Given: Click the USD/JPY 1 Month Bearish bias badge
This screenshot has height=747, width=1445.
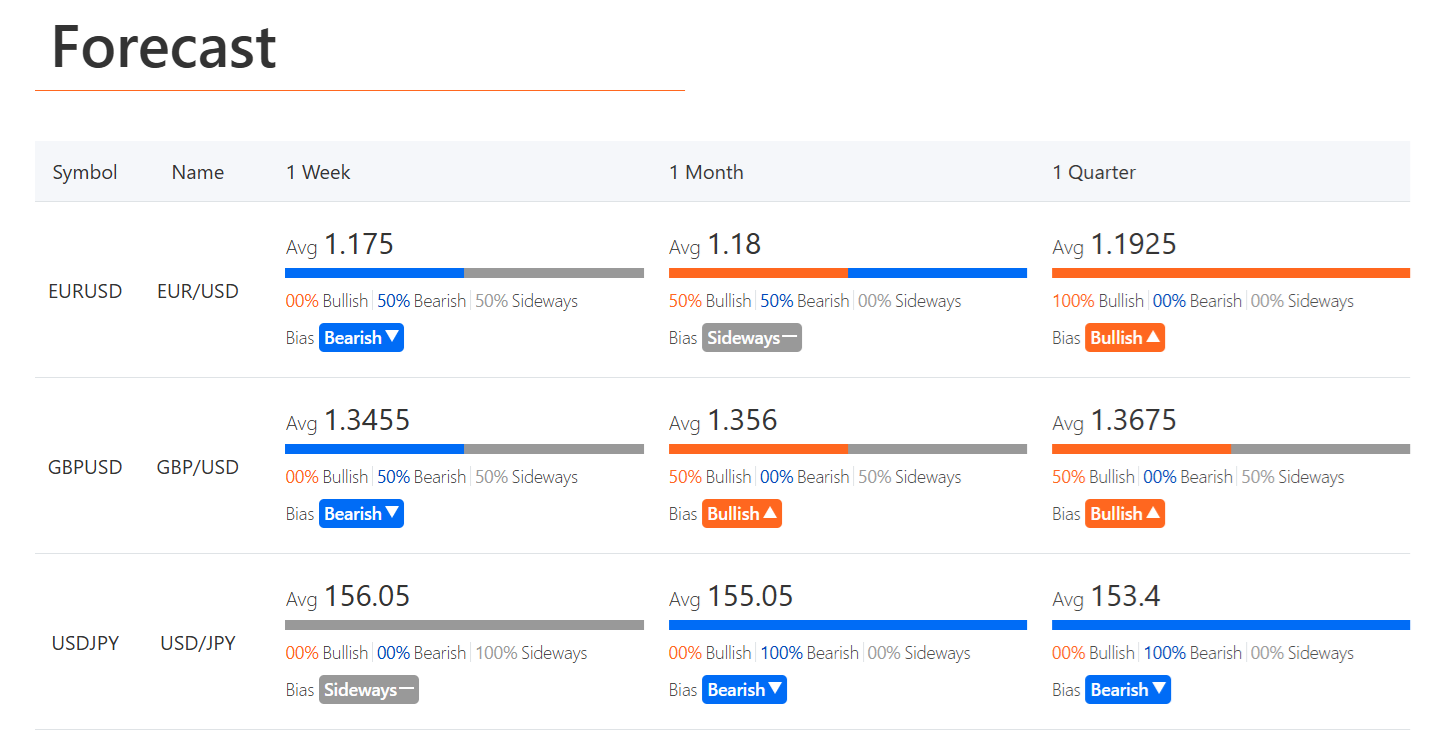Looking at the screenshot, I should pyautogui.click(x=744, y=690).
